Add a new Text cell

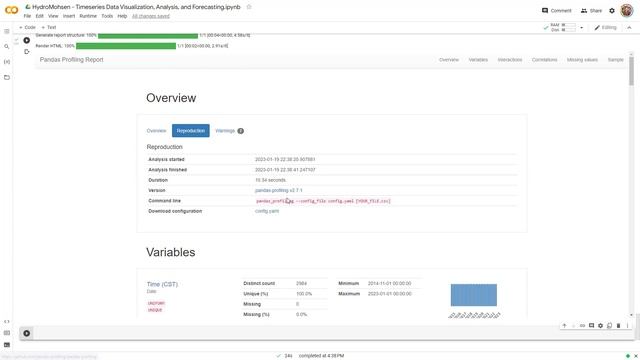tap(49, 27)
